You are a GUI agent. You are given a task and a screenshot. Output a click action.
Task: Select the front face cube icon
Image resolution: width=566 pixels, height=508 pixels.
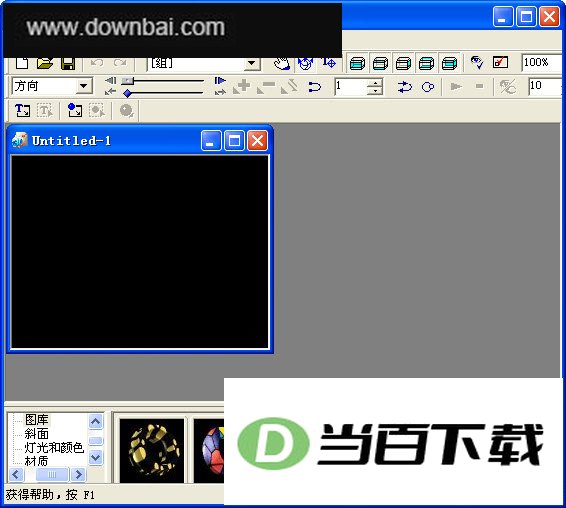point(357,64)
